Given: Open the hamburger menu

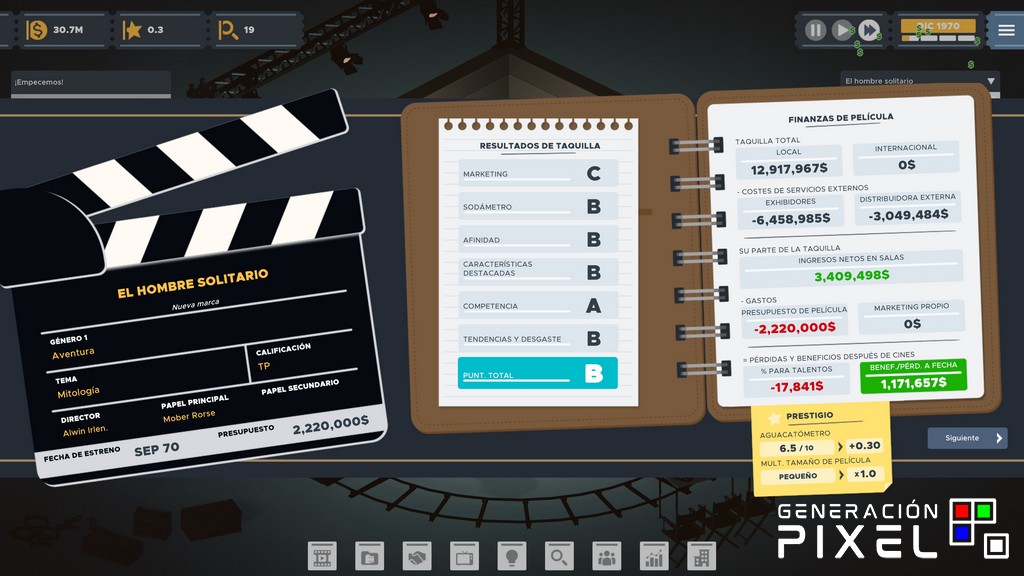Looking at the screenshot, I should click(x=1005, y=30).
